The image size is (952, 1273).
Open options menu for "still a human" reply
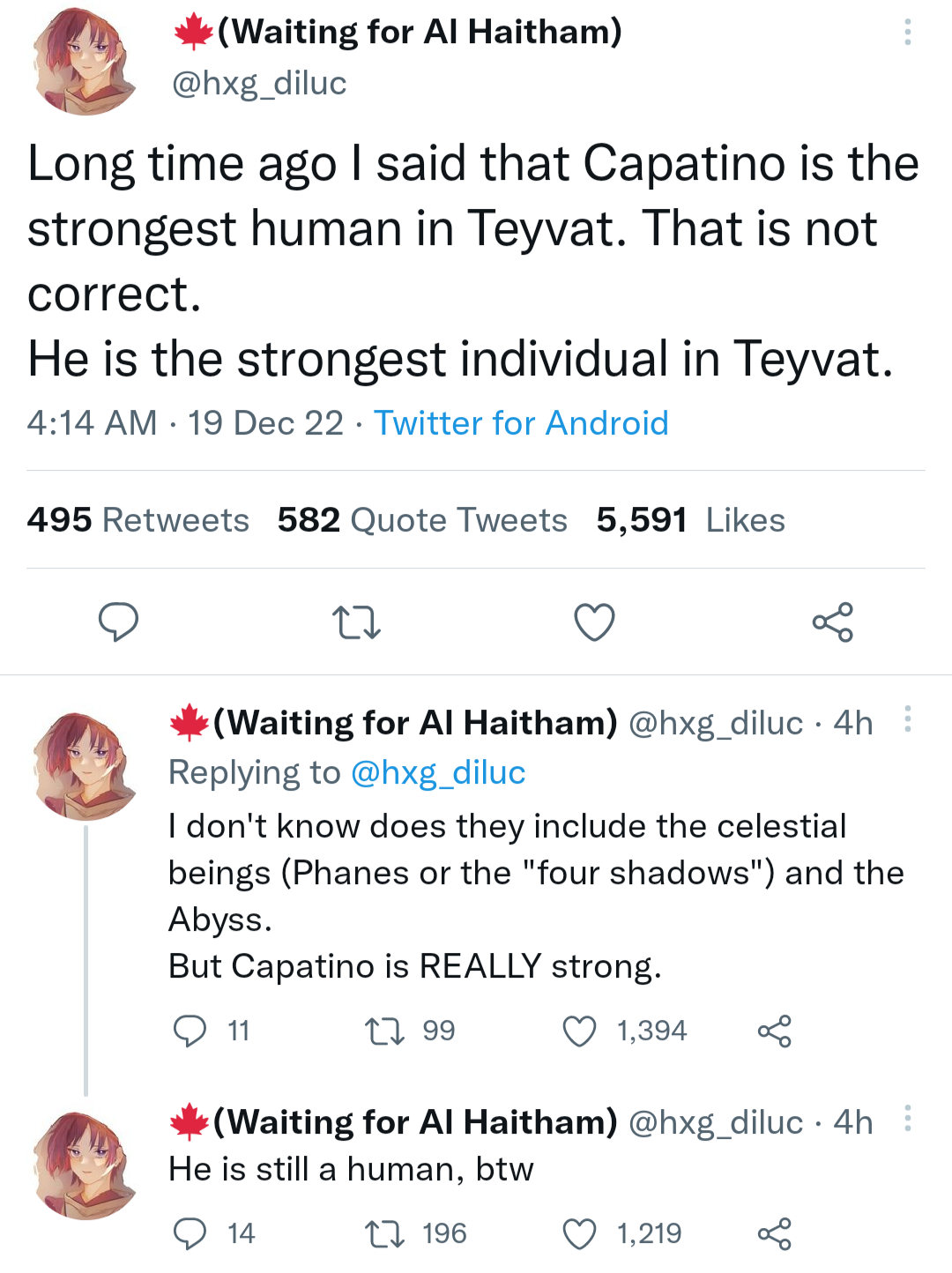(x=907, y=1119)
